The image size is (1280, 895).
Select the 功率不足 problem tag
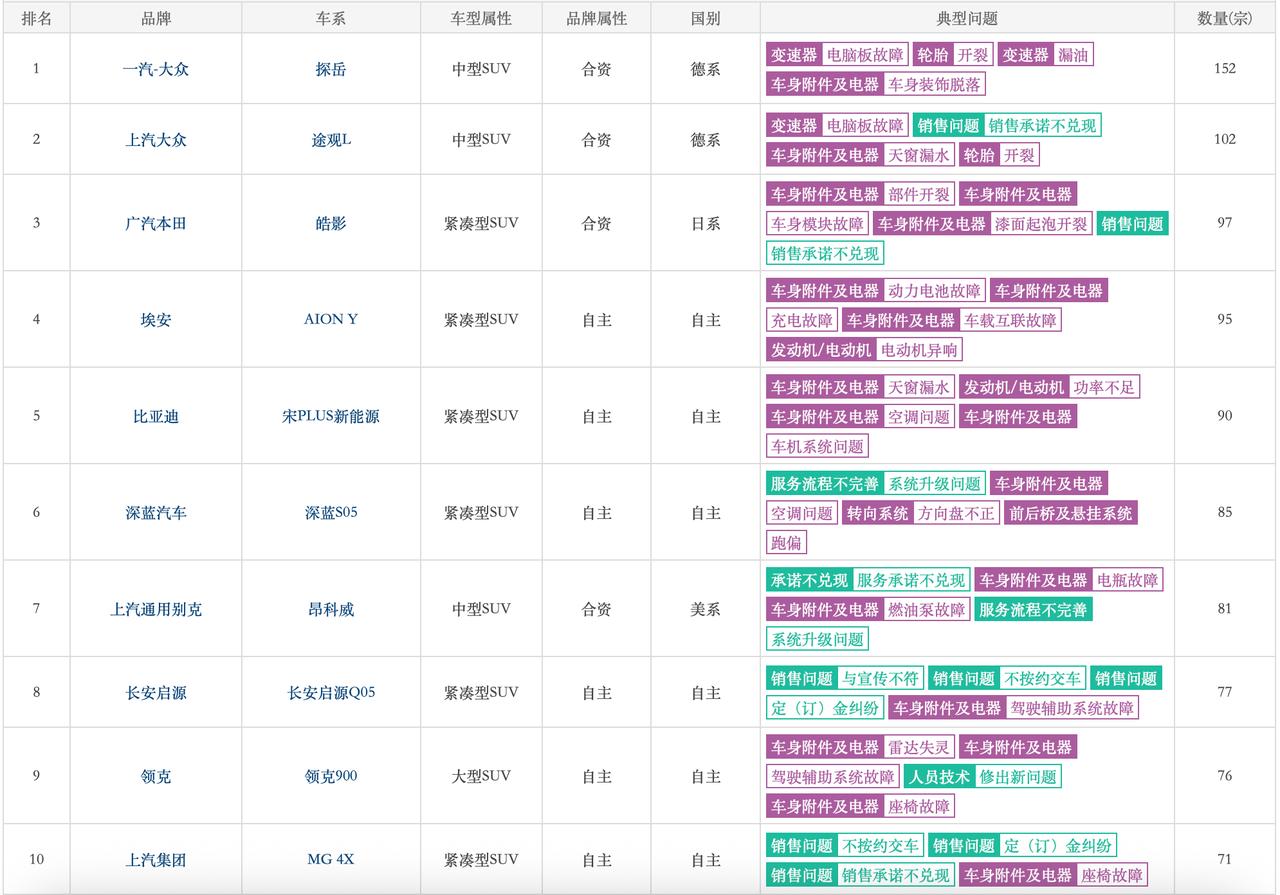click(x=1105, y=388)
